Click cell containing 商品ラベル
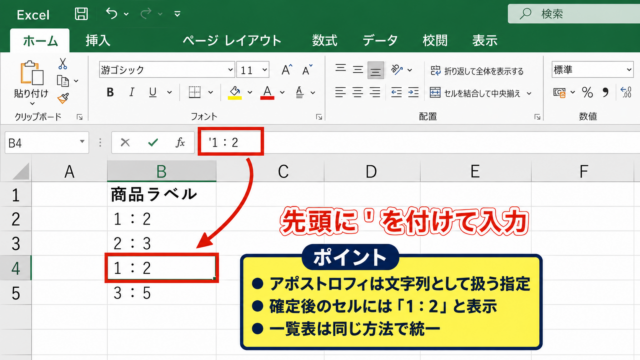 [x=162, y=194]
